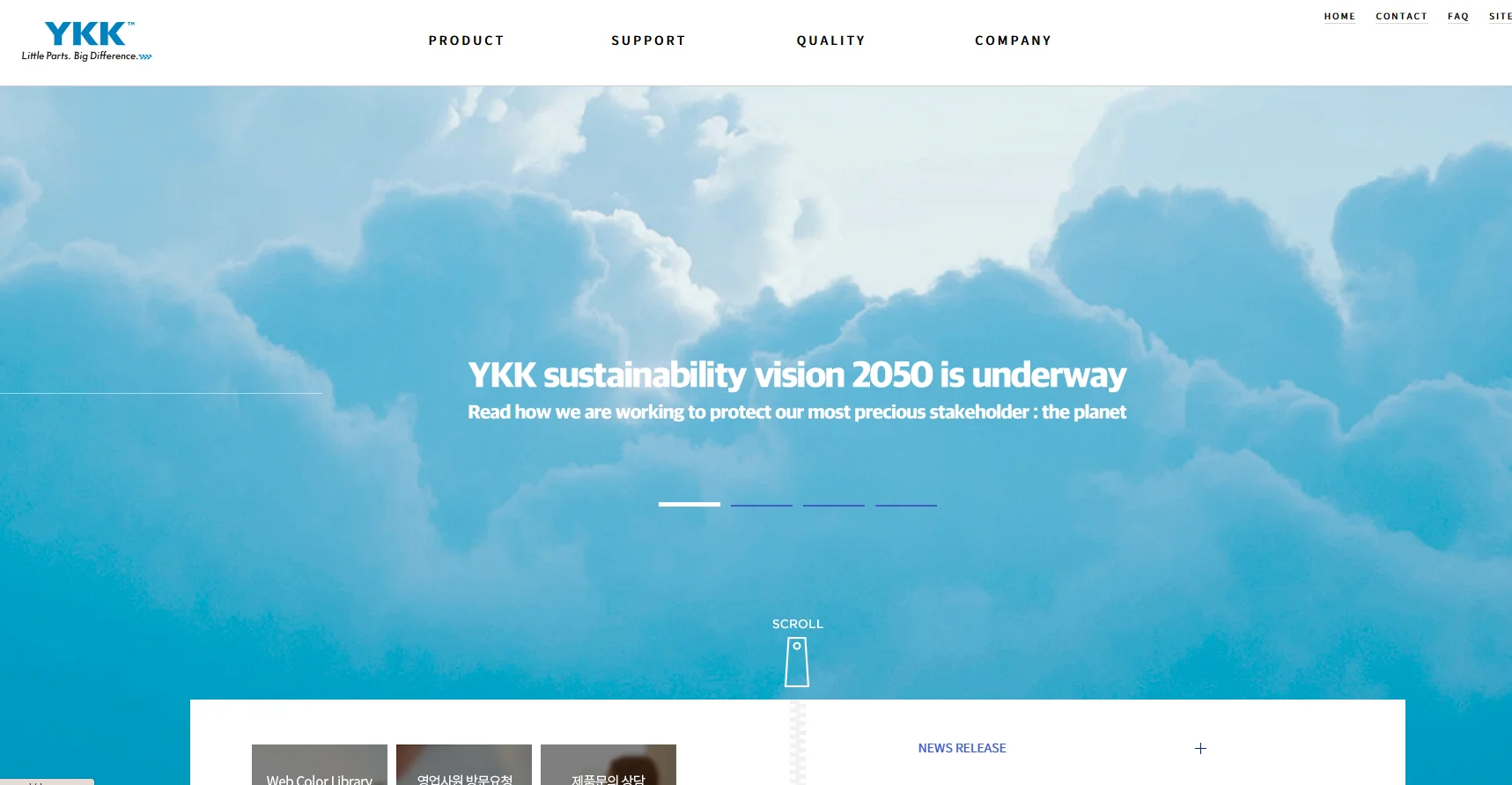Viewport: 1512px width, 785px height.
Task: Open the Web Color Library thumbnail
Action: coord(320,765)
